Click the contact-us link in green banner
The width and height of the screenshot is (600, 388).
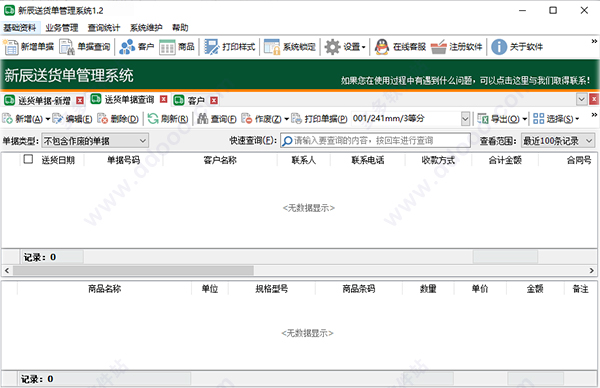coord(465,80)
